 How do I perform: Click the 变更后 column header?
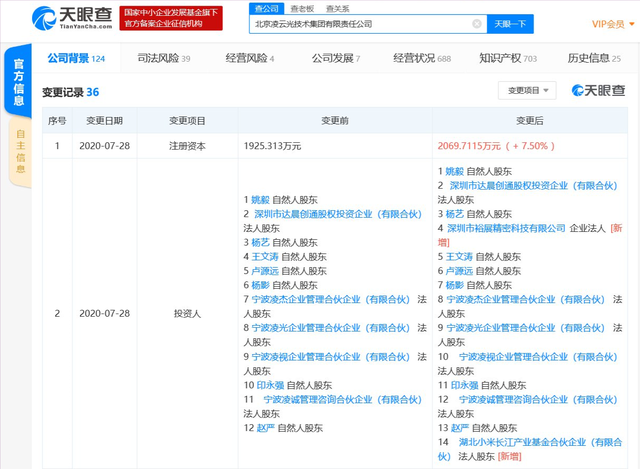click(x=530, y=120)
